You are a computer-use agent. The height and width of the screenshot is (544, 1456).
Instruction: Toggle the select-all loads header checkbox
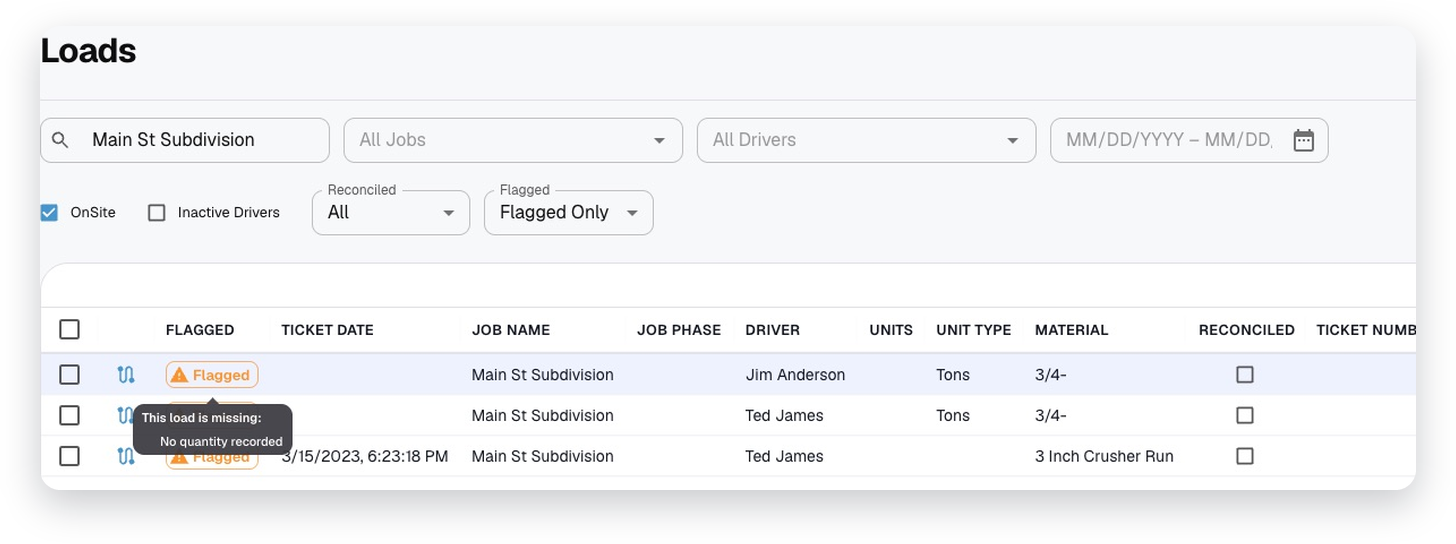69,329
